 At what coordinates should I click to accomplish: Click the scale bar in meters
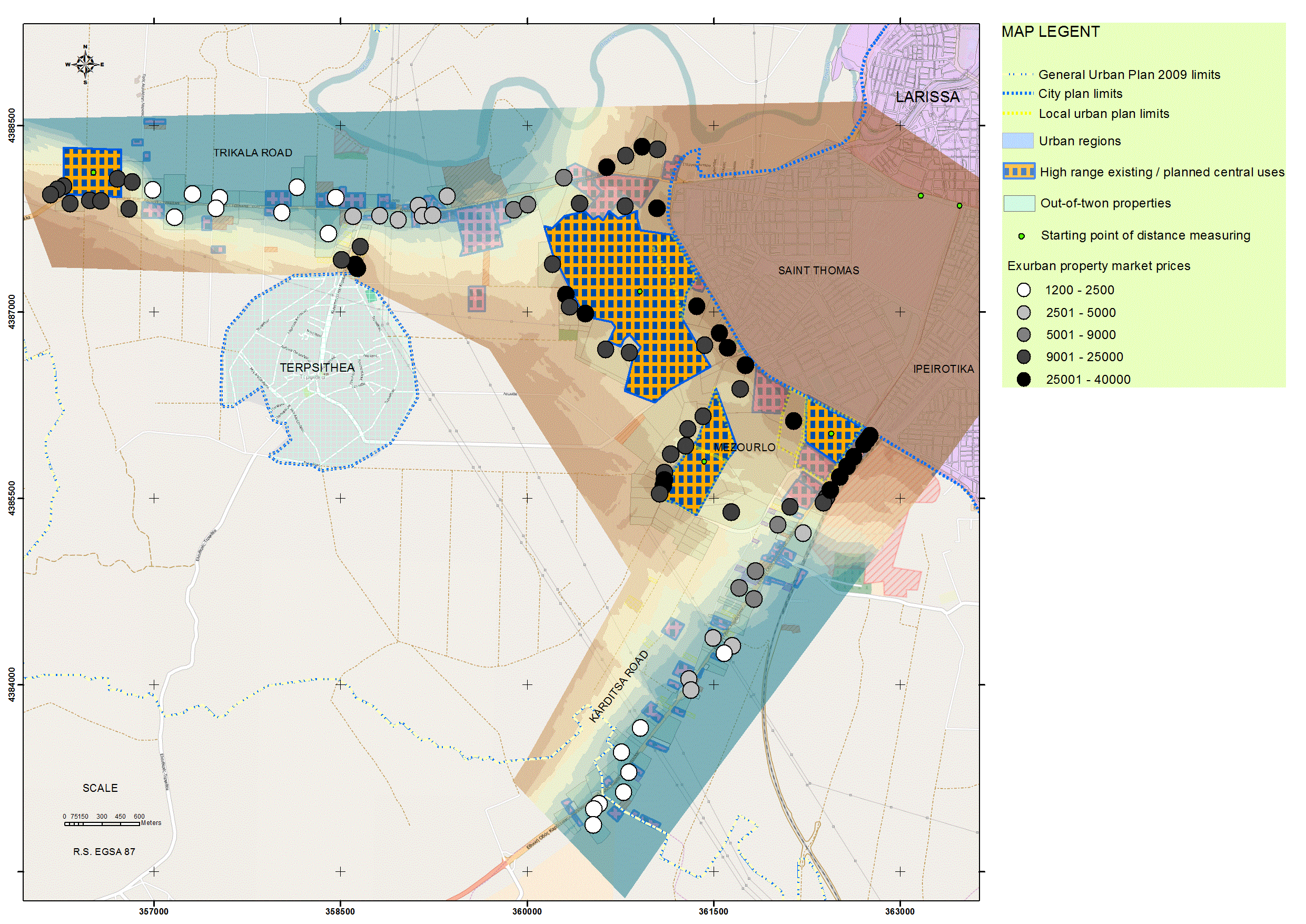103,823
